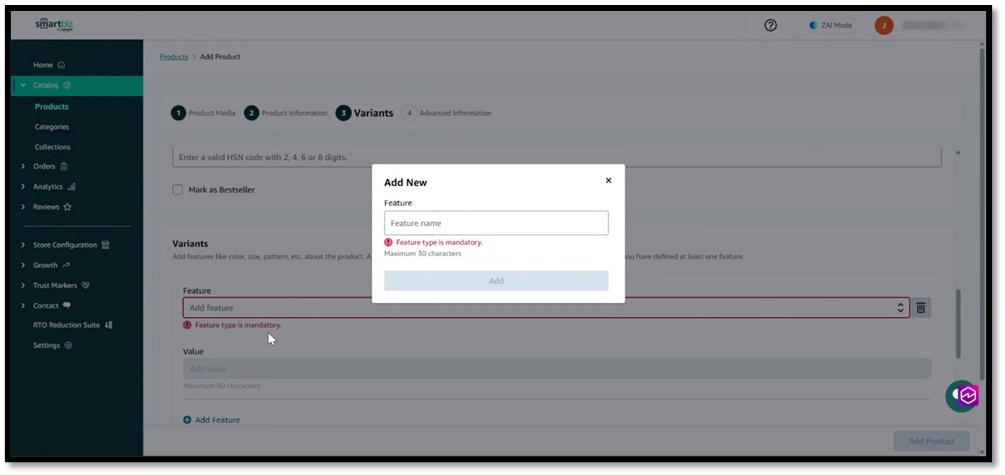Open the user avatar J menu
The image size is (1005, 475).
[884, 26]
